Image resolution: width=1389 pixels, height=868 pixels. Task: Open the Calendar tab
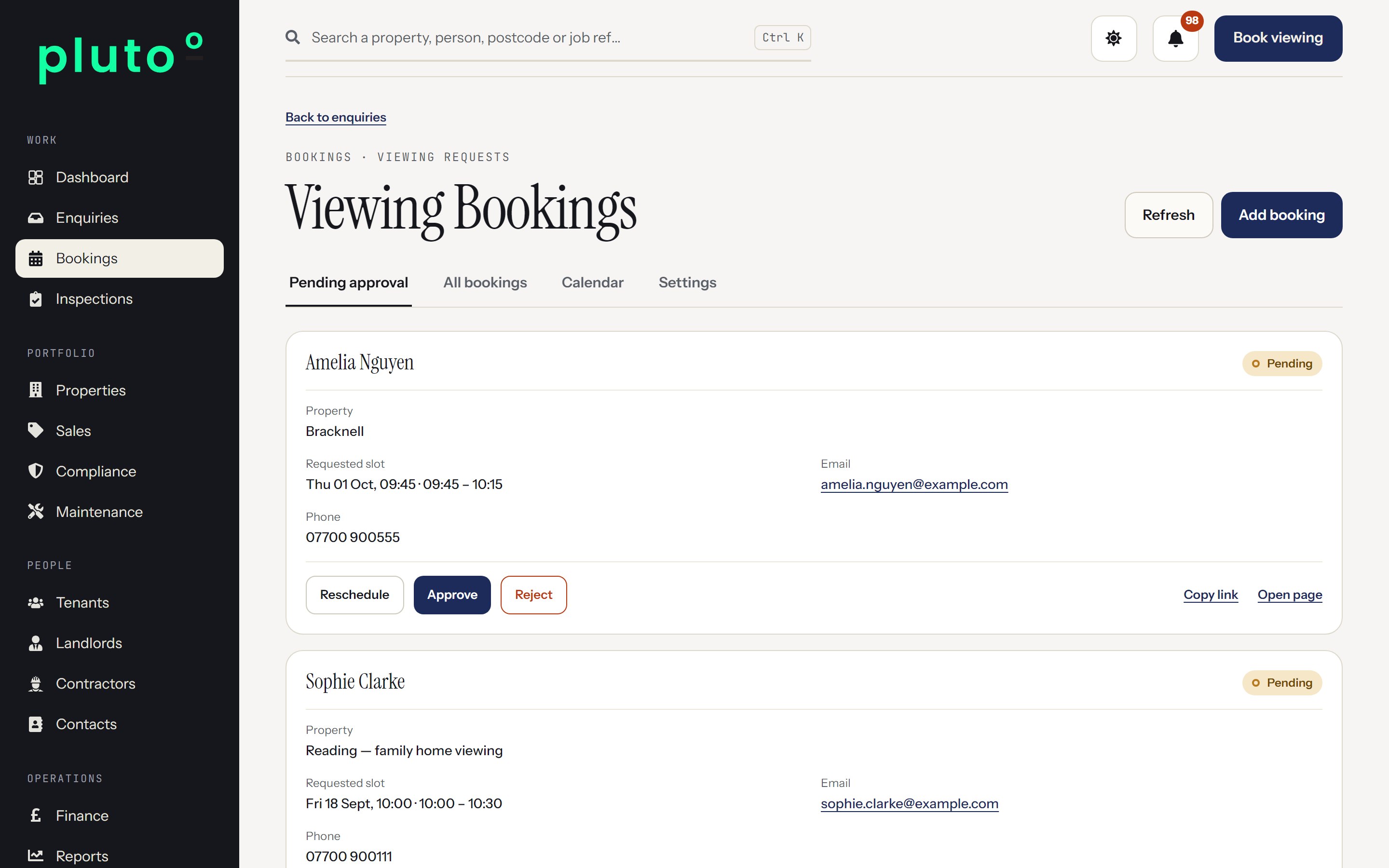click(592, 283)
